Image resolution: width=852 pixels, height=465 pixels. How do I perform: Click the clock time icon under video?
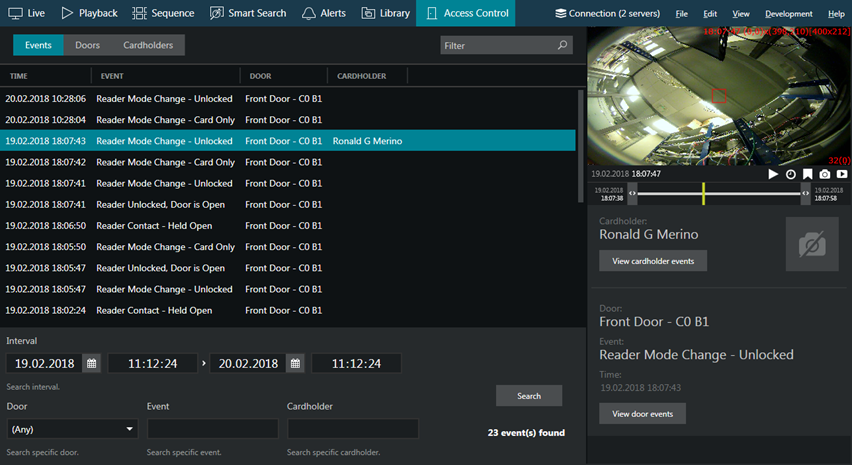tap(791, 174)
